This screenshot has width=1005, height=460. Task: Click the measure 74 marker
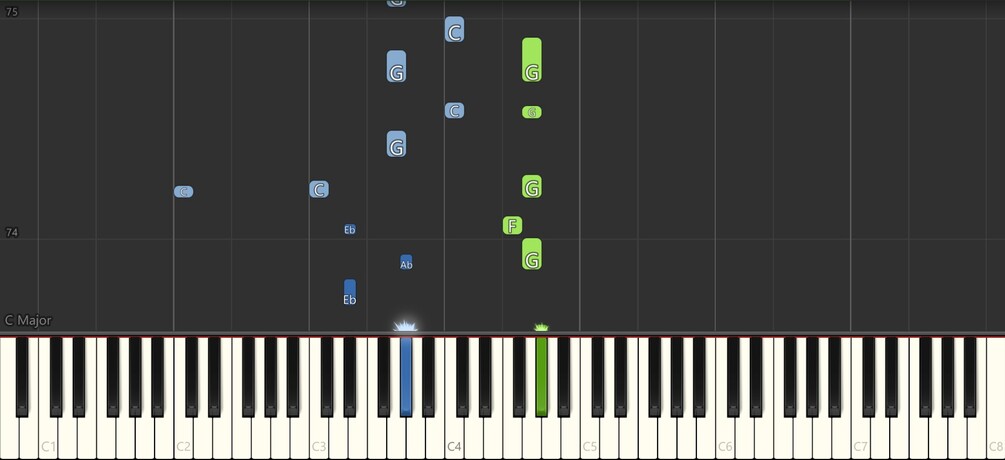[12, 233]
